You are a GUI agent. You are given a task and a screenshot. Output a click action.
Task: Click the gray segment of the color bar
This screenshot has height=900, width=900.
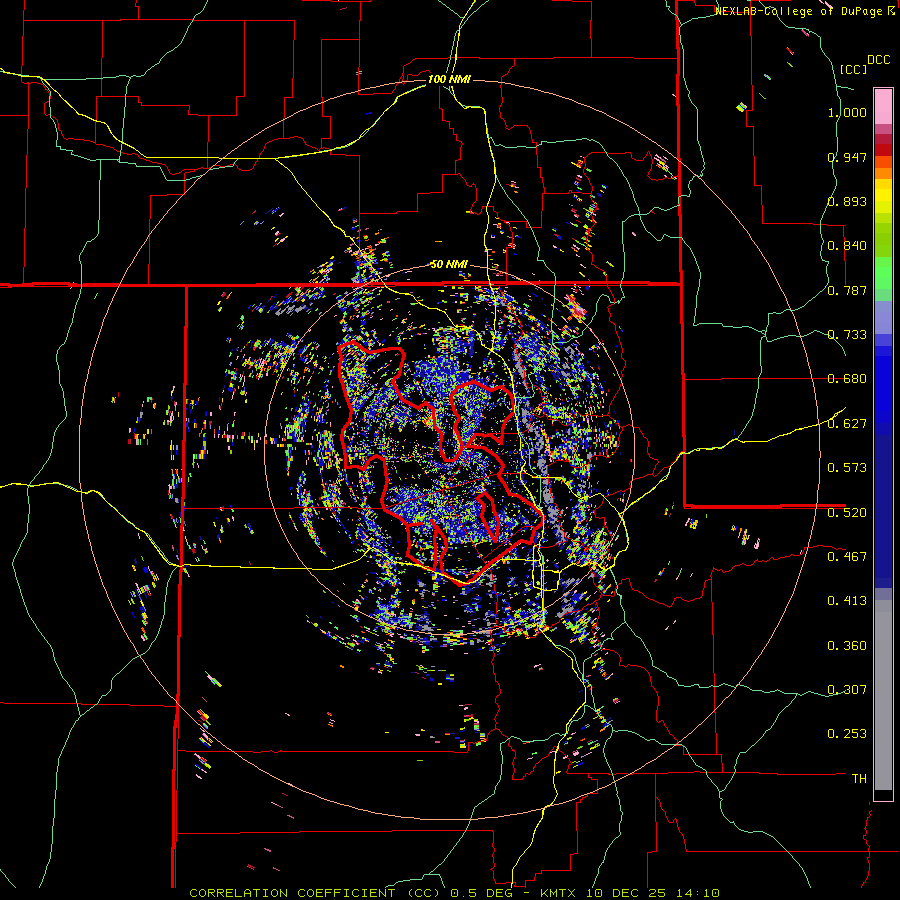click(x=883, y=695)
